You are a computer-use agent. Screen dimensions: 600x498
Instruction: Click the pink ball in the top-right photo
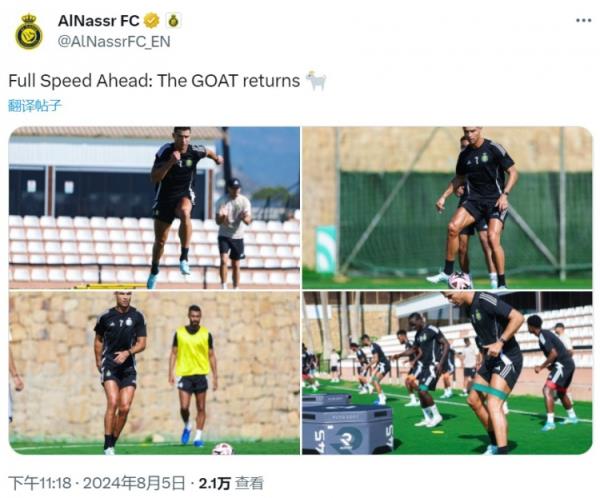[460, 280]
